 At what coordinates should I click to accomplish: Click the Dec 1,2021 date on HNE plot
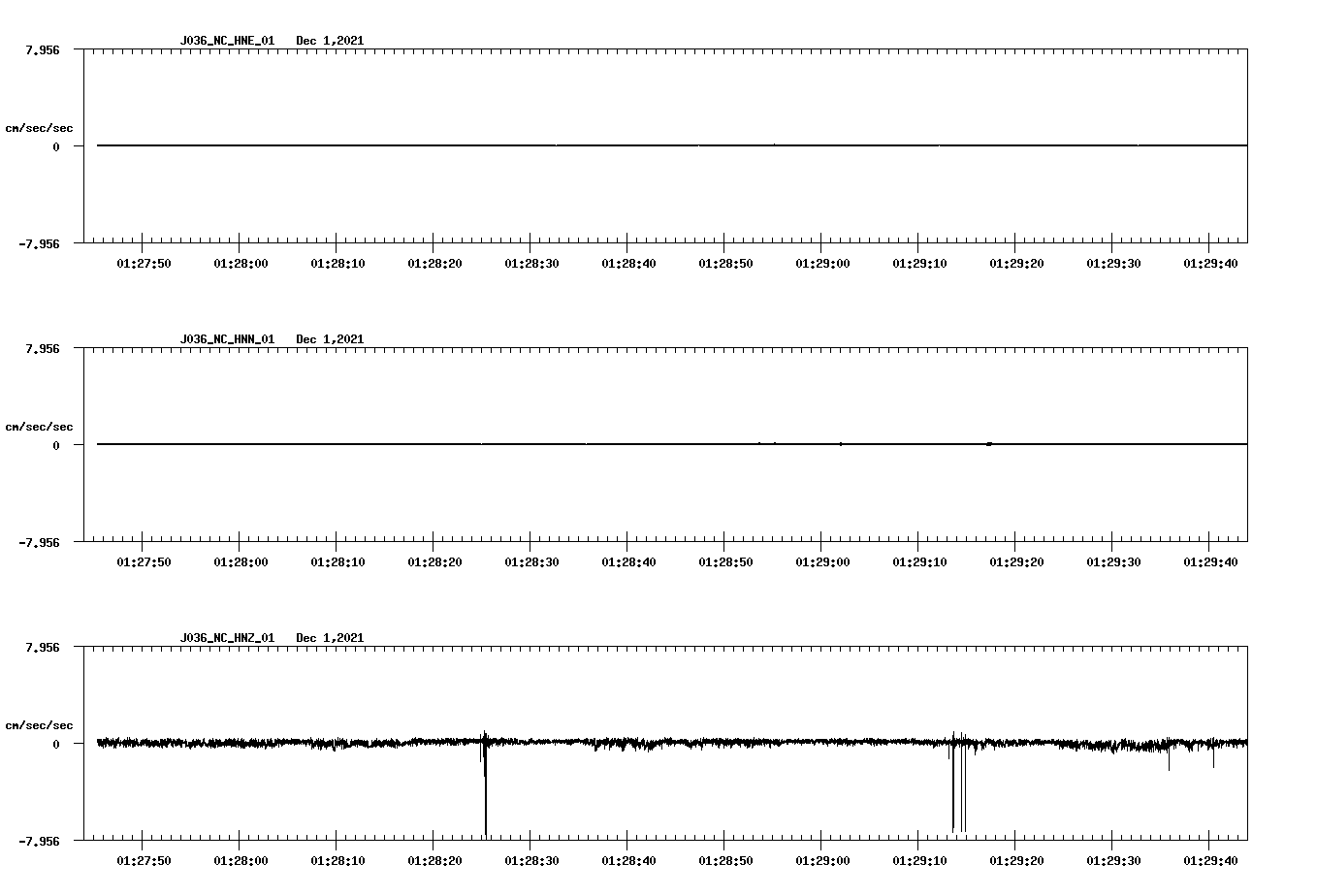330,41
